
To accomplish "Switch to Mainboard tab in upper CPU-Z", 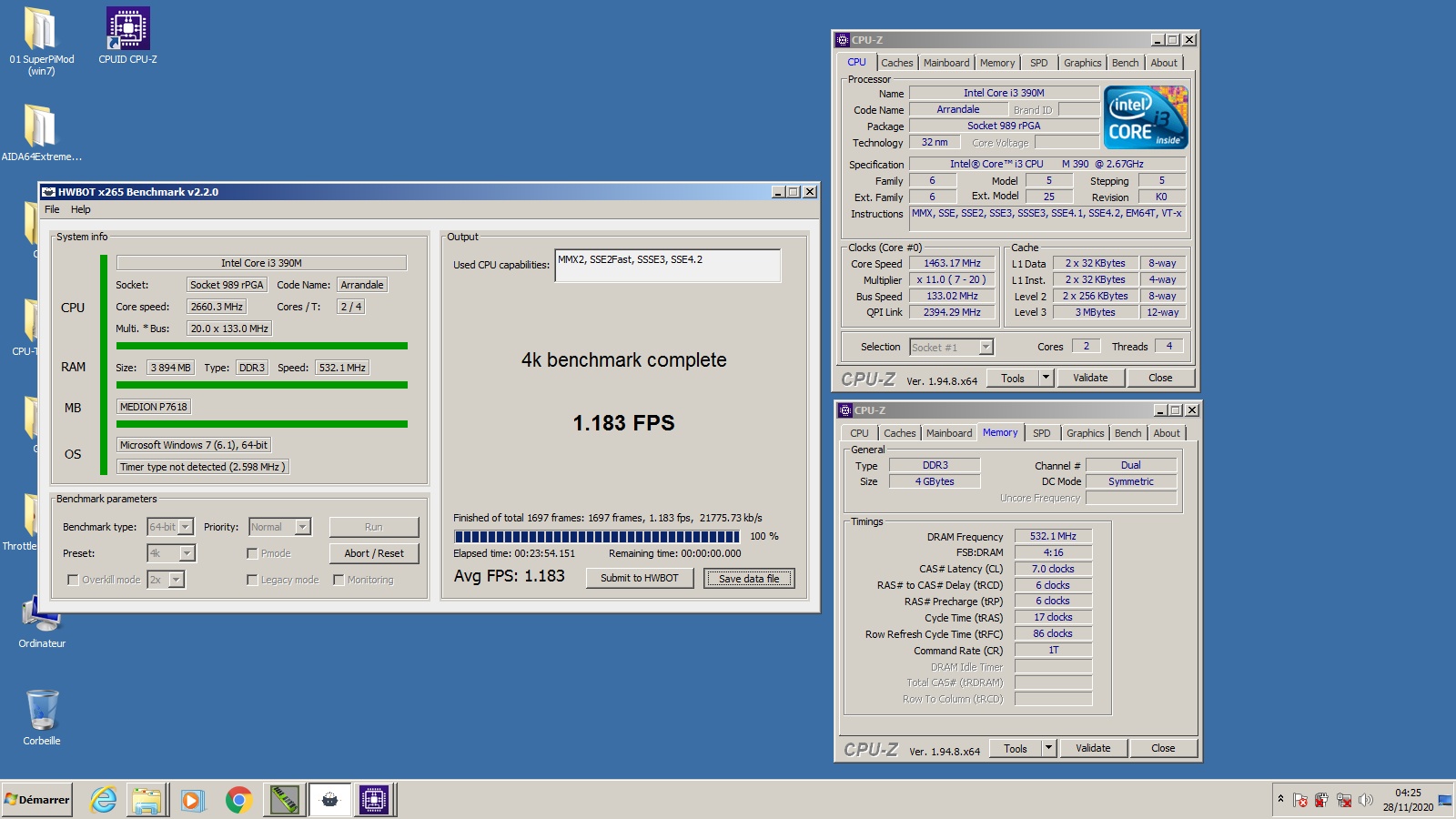I will tap(946, 63).
